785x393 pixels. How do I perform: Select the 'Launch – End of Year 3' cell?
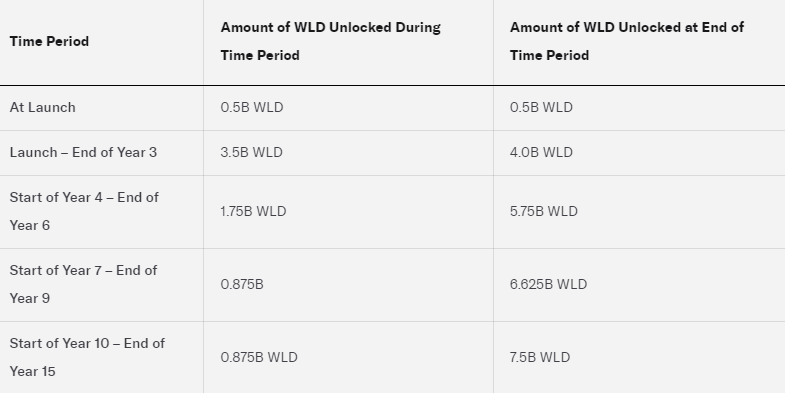(83, 152)
